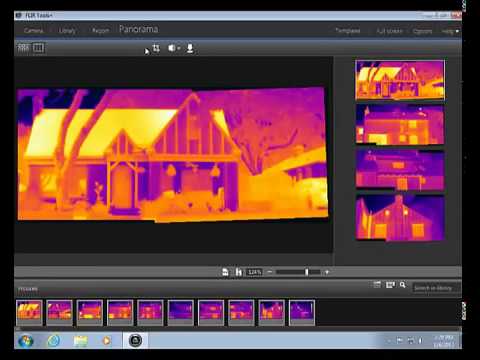Switch to single-image filmstrip view
This screenshot has width=480, height=360.
point(38,48)
